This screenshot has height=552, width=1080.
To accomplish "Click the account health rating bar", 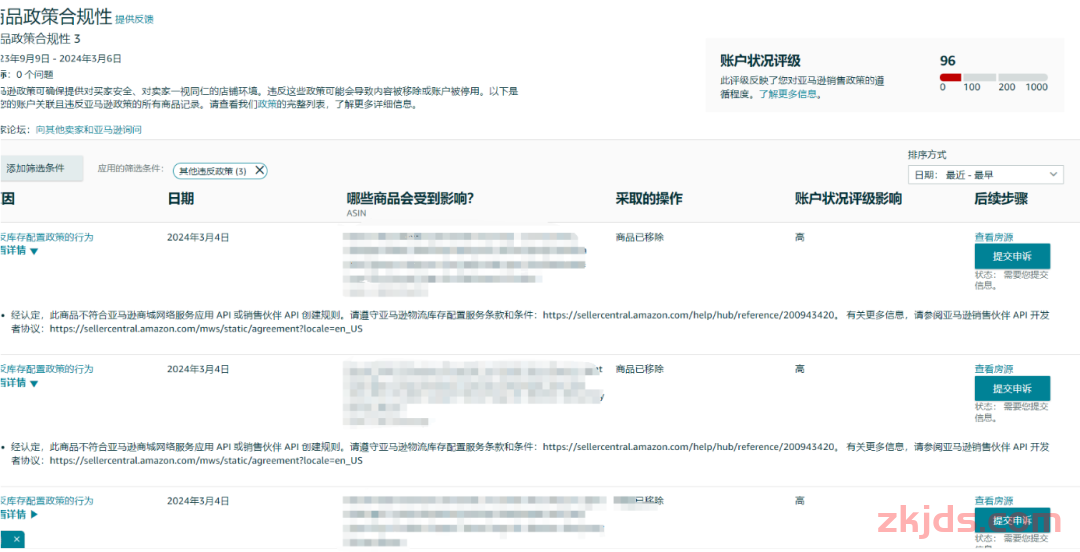I will pos(993,77).
